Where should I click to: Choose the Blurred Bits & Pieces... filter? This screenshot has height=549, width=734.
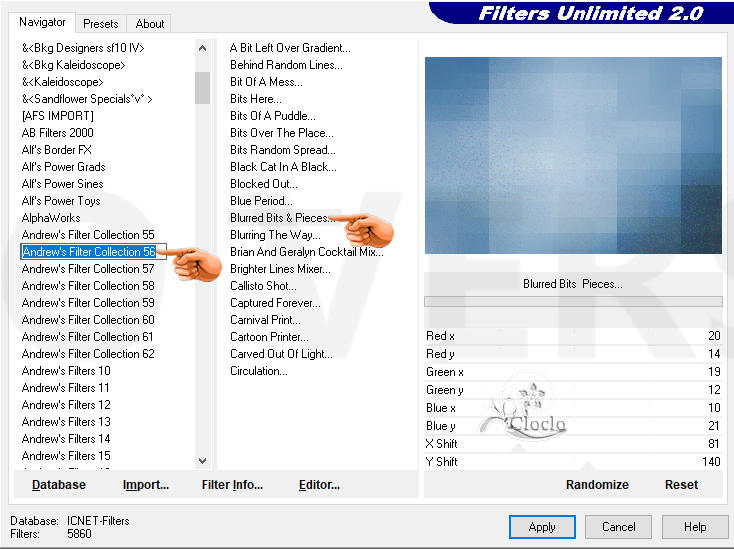click(x=282, y=218)
